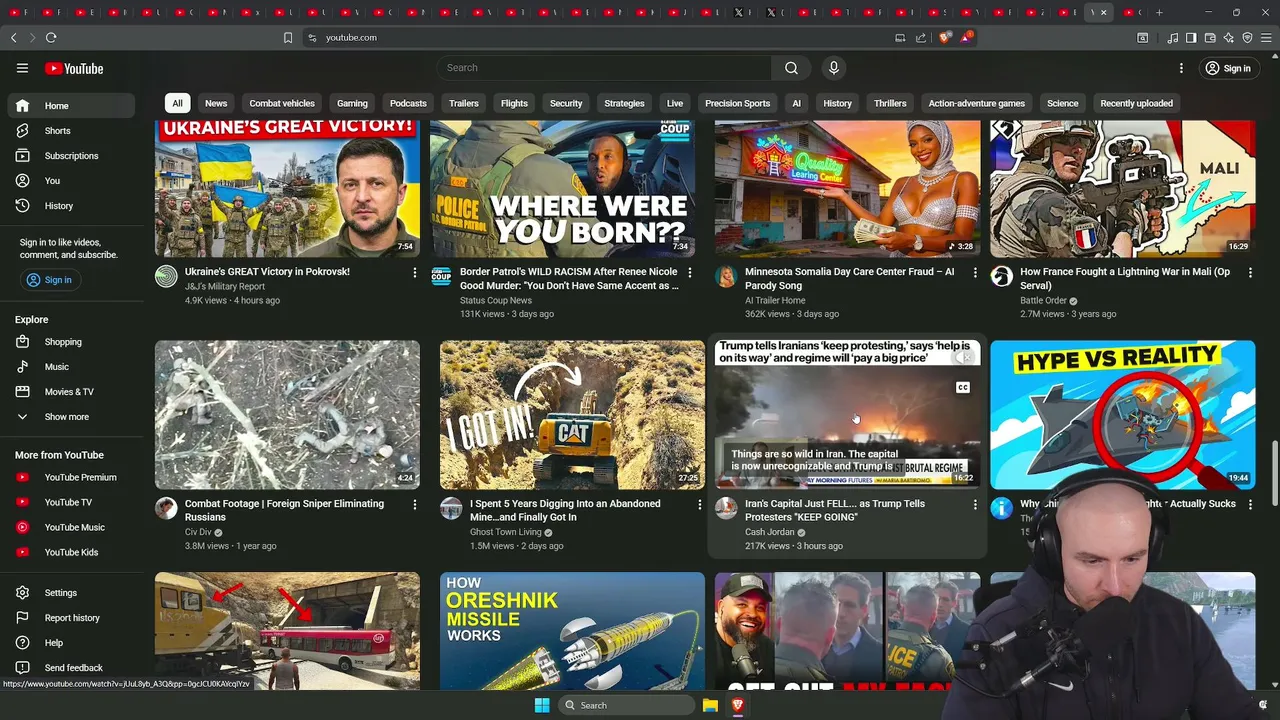Open File Explorer from taskbar
The image size is (1280, 720).
pyautogui.click(x=710, y=705)
